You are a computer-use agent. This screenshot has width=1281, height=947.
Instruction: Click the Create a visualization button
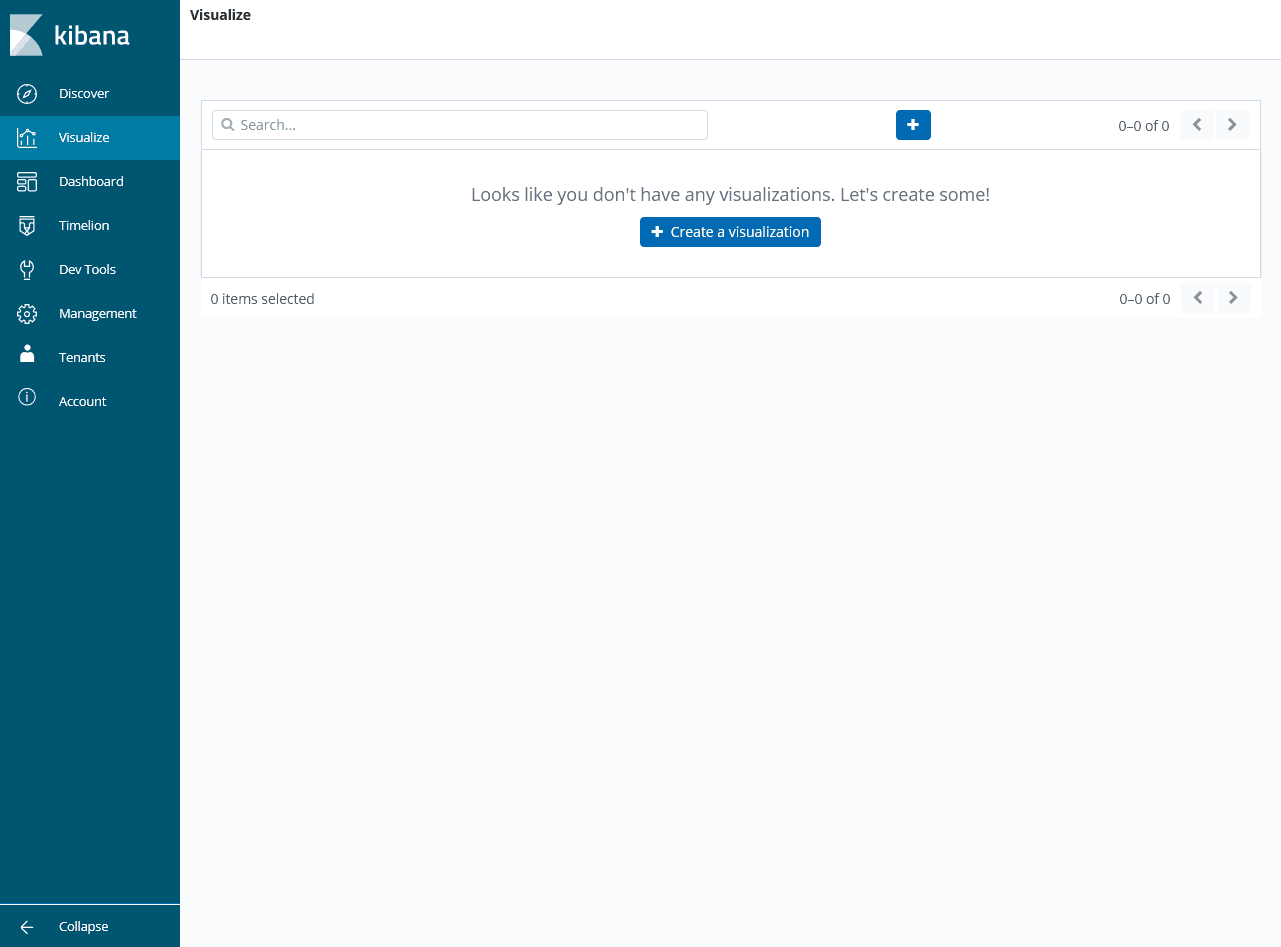[730, 232]
